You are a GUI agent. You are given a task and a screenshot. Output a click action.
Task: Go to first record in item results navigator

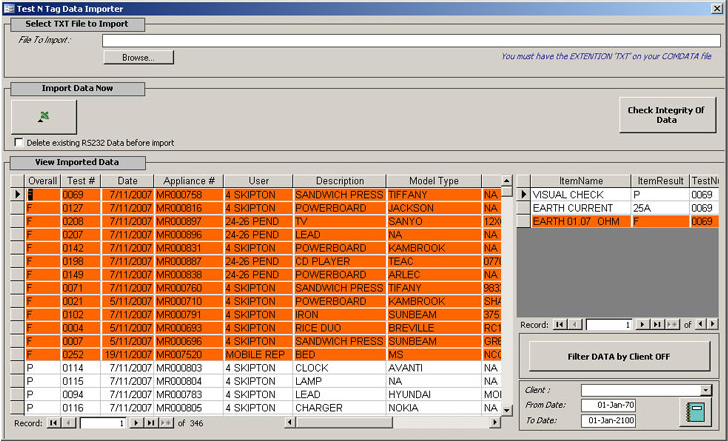560,324
